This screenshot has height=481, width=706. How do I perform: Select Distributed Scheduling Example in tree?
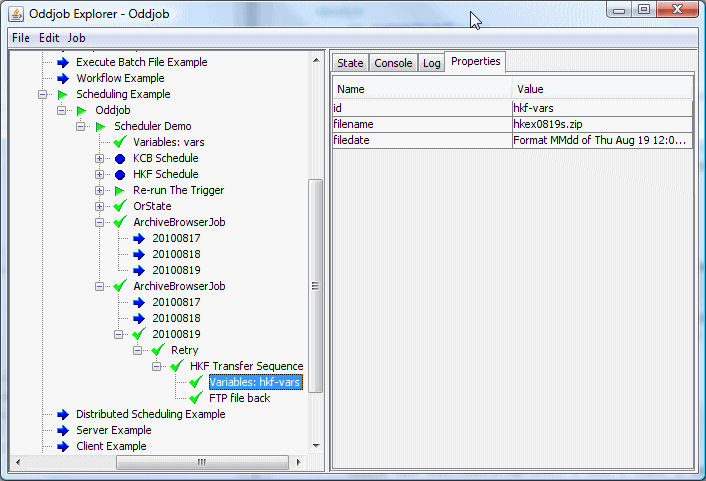[x=150, y=414]
